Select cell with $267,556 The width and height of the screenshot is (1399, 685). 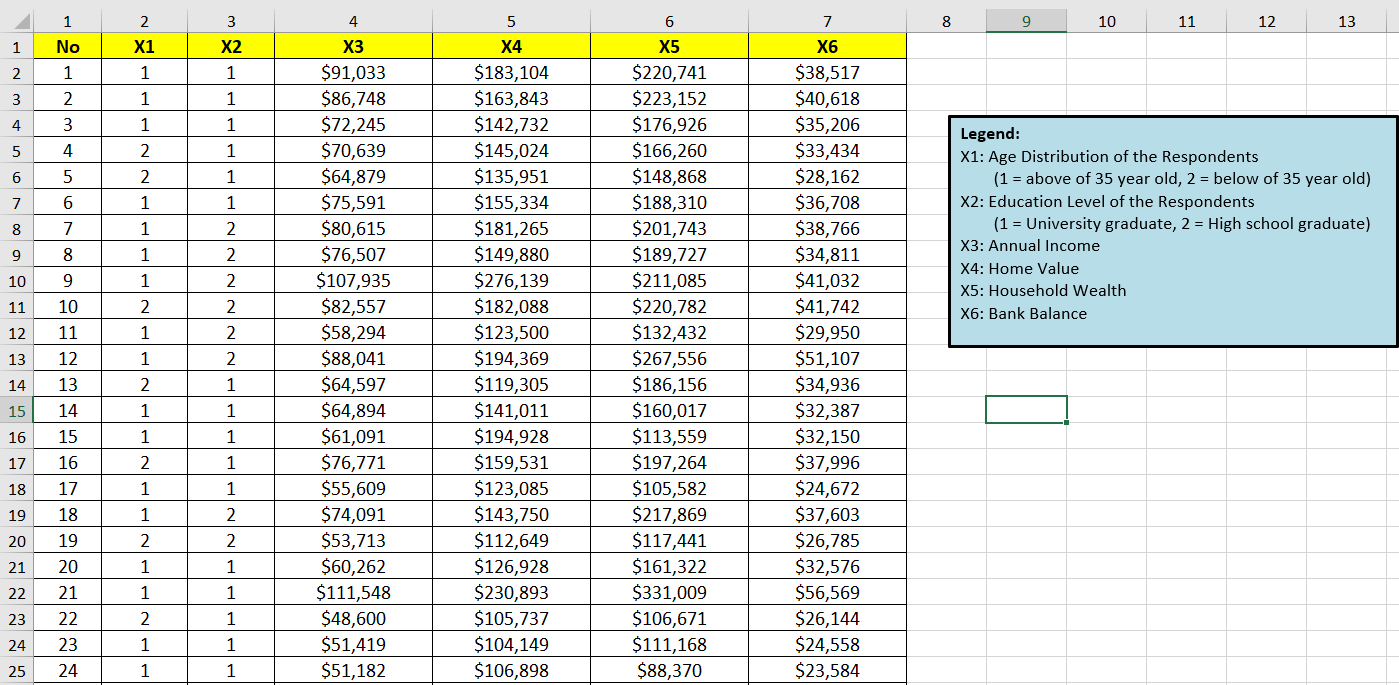point(669,358)
